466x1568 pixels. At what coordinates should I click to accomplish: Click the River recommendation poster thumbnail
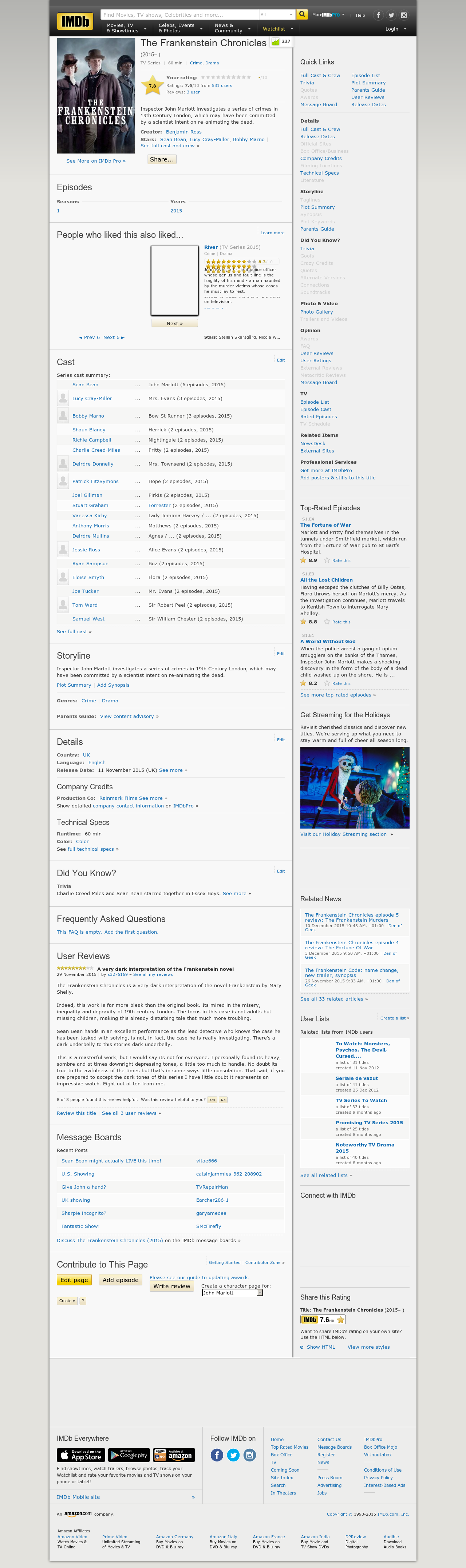tap(175, 280)
